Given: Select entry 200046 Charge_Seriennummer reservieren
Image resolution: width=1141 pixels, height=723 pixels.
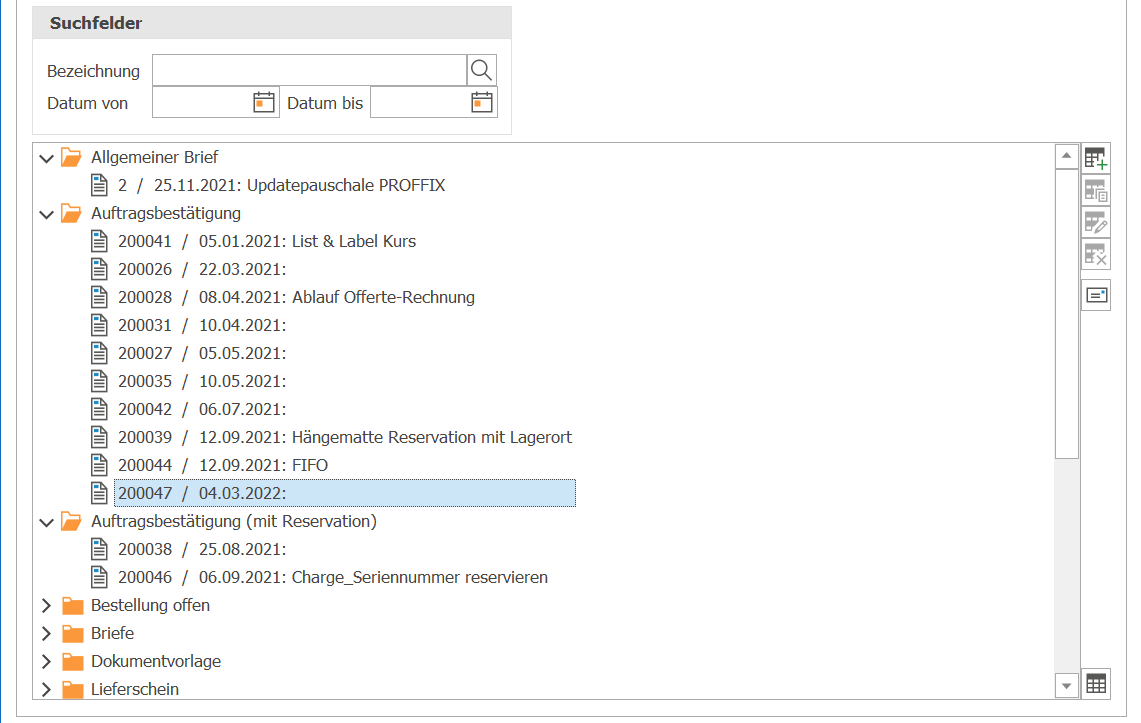Looking at the screenshot, I should pyautogui.click(x=333, y=578).
